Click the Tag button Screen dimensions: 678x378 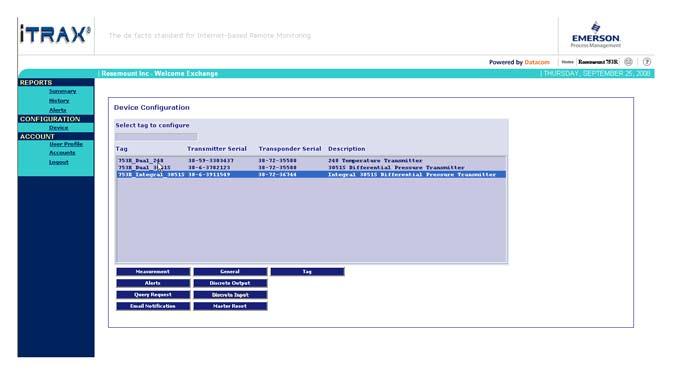[307, 272]
